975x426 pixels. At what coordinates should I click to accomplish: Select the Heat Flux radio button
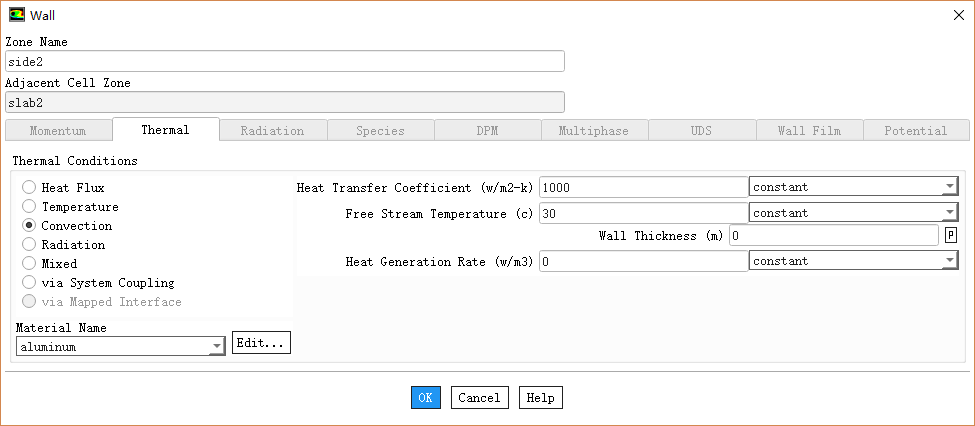pos(29,188)
